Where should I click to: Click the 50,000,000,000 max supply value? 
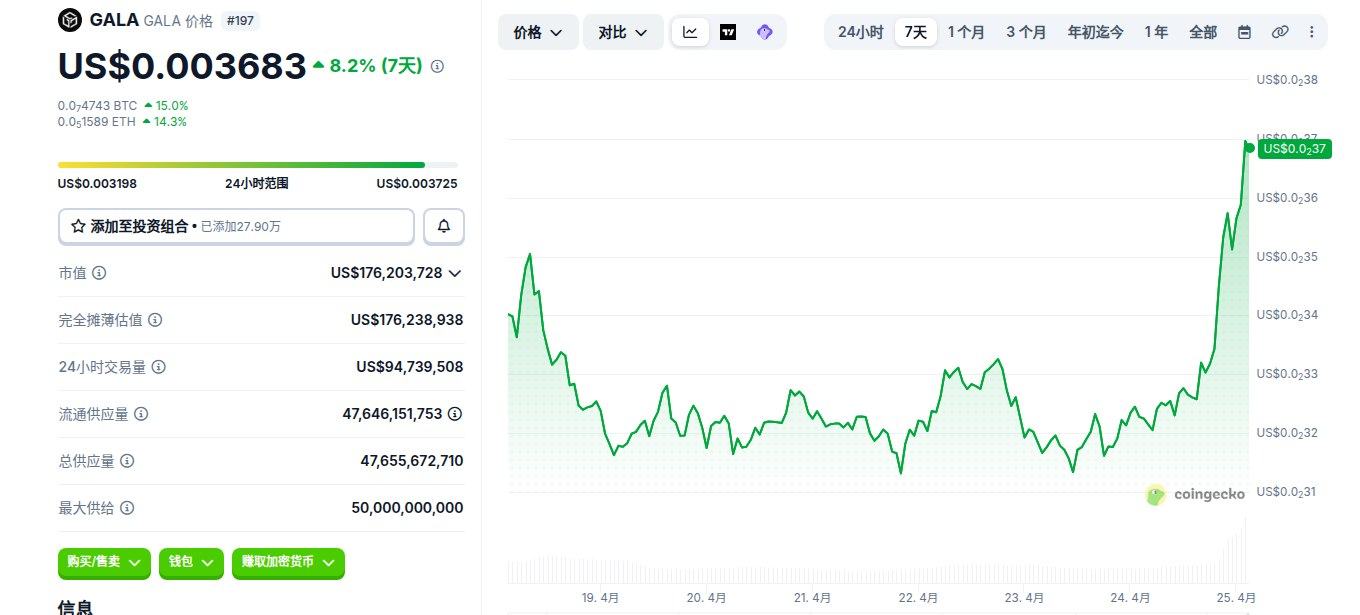(x=407, y=508)
